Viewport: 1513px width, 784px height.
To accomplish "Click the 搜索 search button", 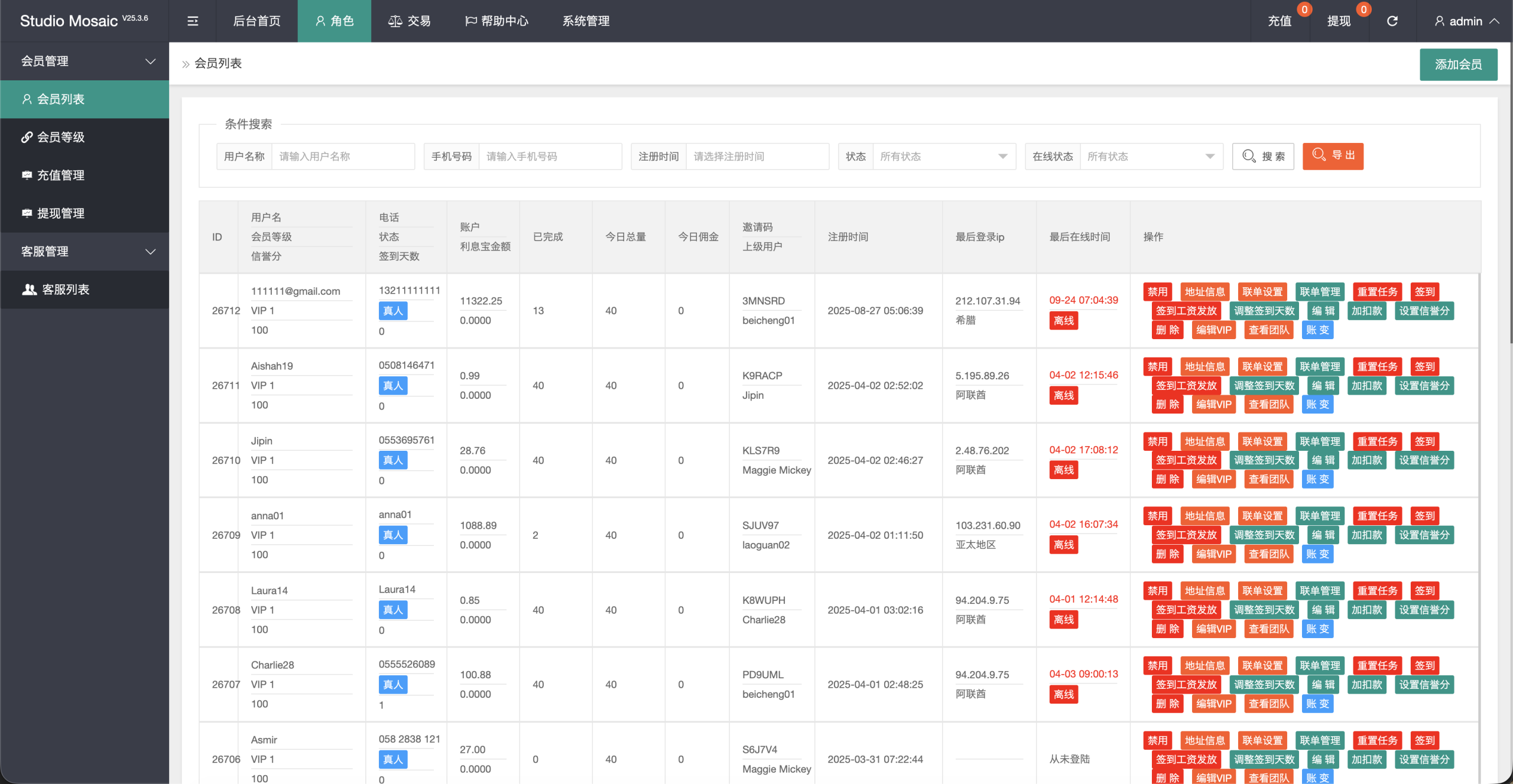I will click(x=1263, y=157).
